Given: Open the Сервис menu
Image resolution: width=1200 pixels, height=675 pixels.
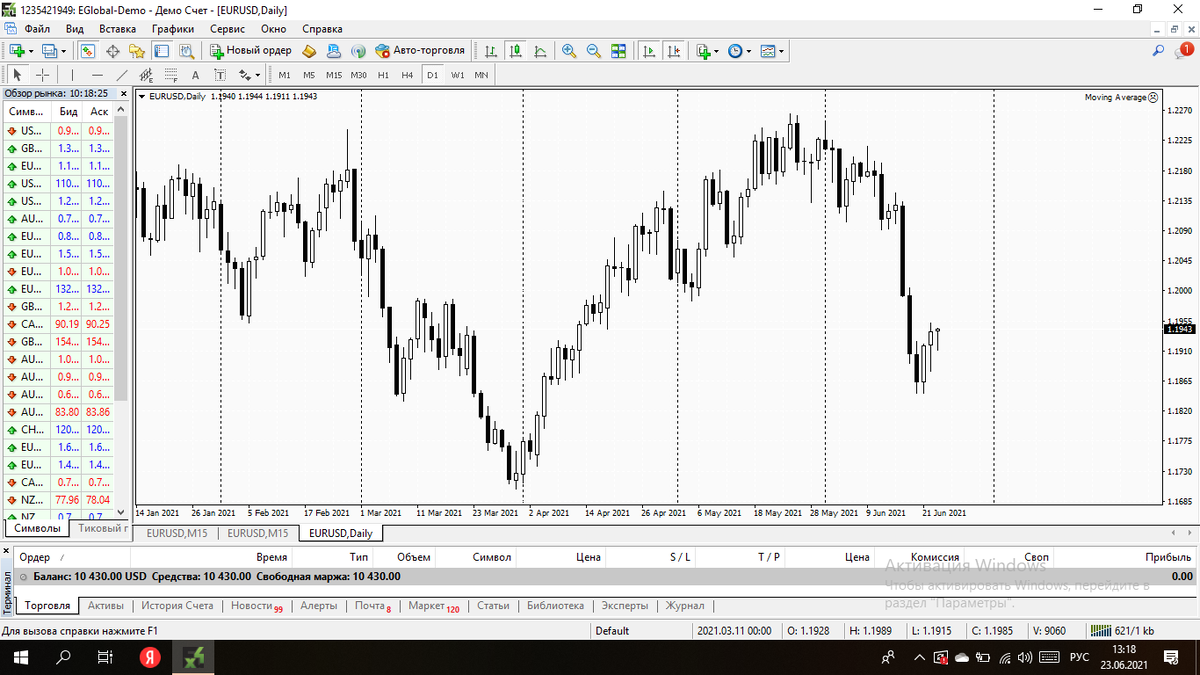Looking at the screenshot, I should 227,29.
